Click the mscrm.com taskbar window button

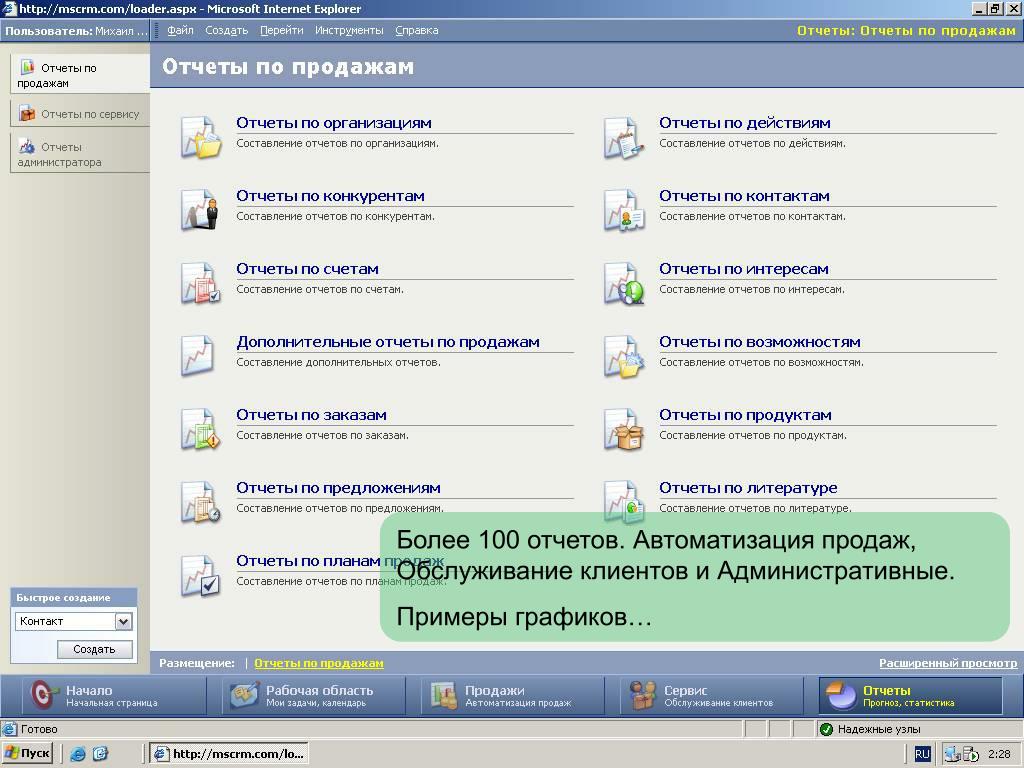point(229,754)
